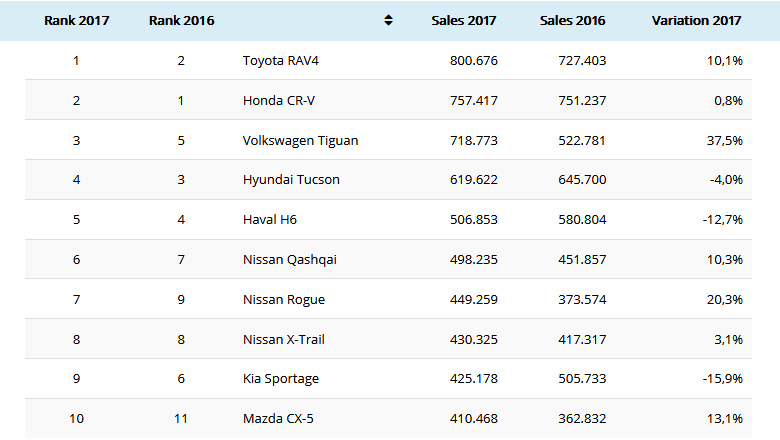Click the Sales 2017 column header
Screen dimensions: 780x440
click(464, 21)
